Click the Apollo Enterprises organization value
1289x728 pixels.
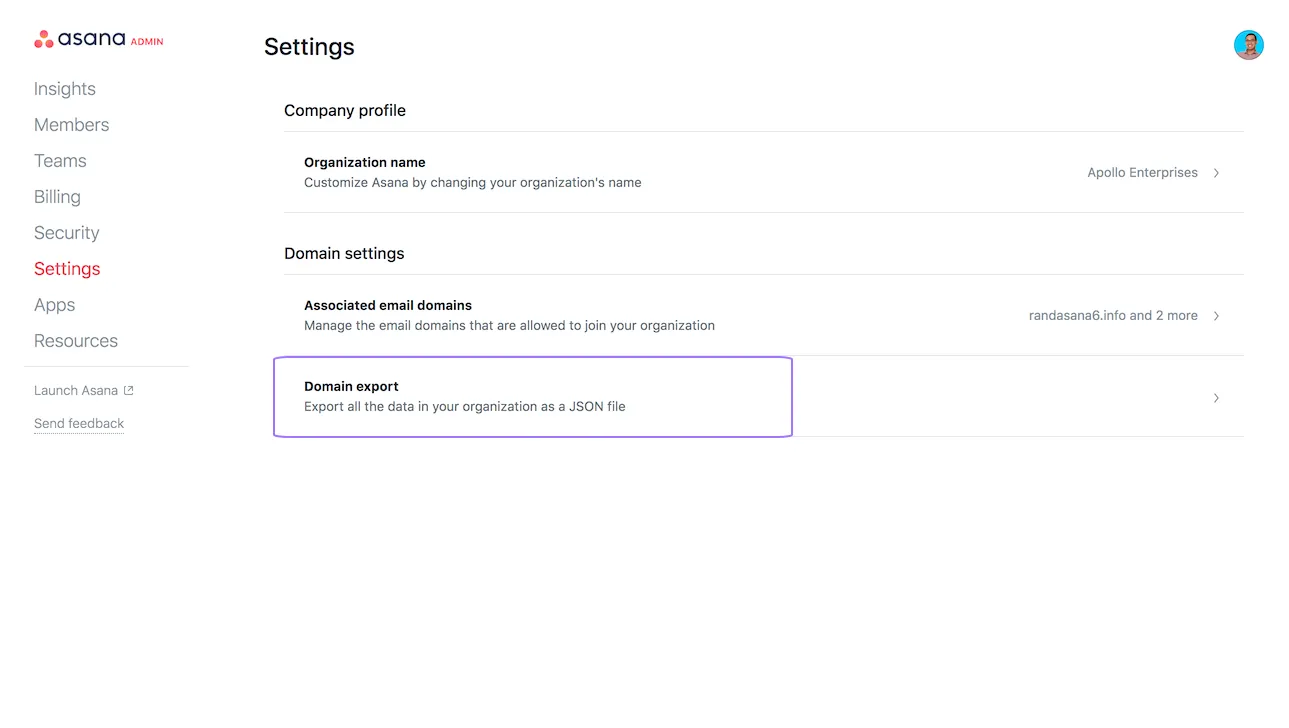click(1142, 173)
